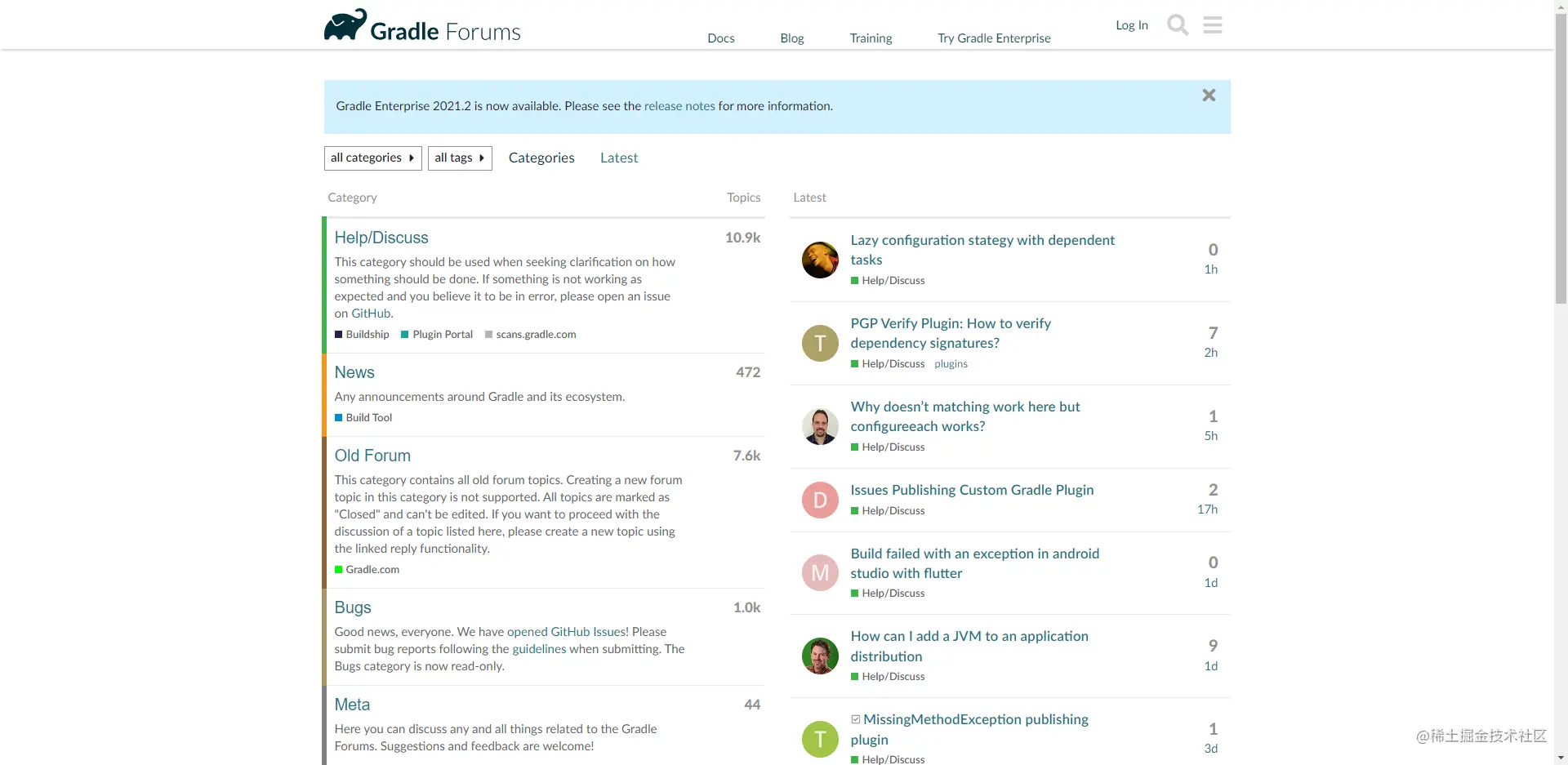Open Build failed with an exception topic
This screenshot has height=765, width=1568.
tap(975, 563)
